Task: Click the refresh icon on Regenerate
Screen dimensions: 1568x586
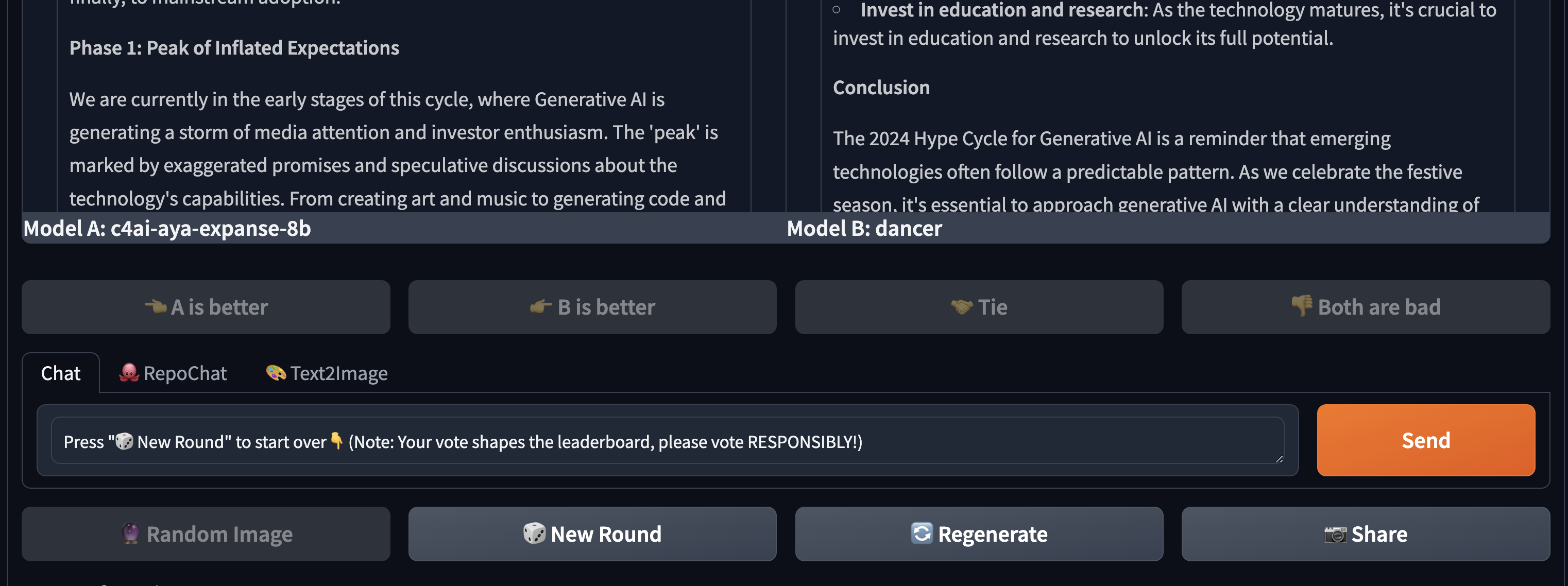Action: (922, 533)
